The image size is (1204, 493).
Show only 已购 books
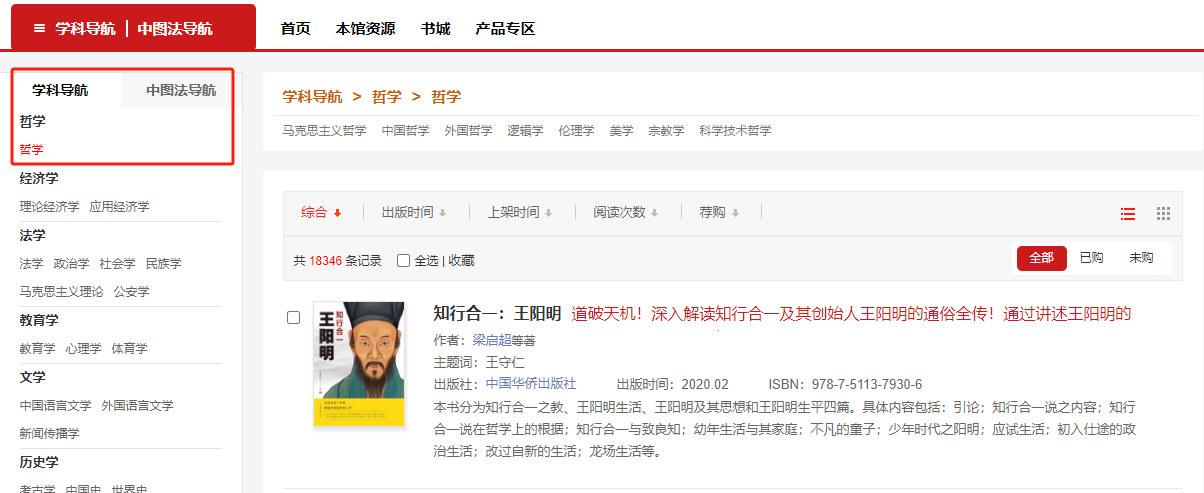[1091, 258]
